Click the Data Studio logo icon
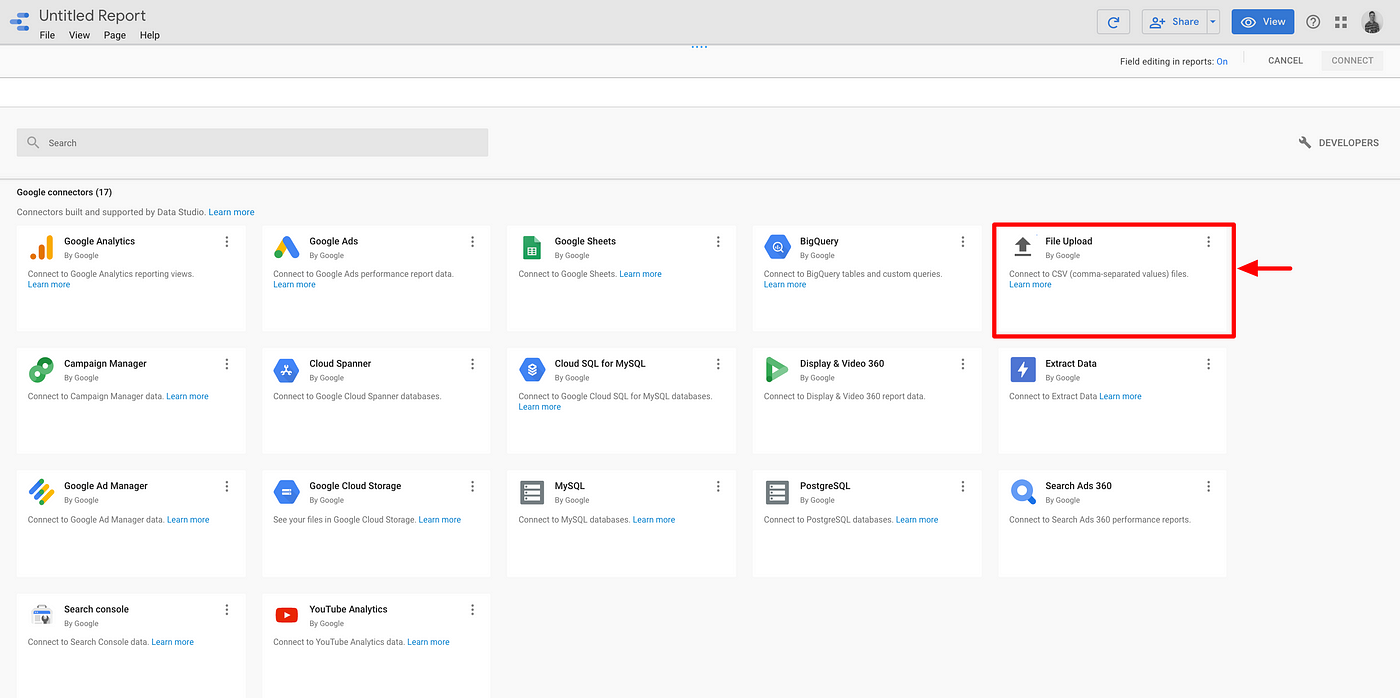The width and height of the screenshot is (1400, 698). click(x=19, y=22)
